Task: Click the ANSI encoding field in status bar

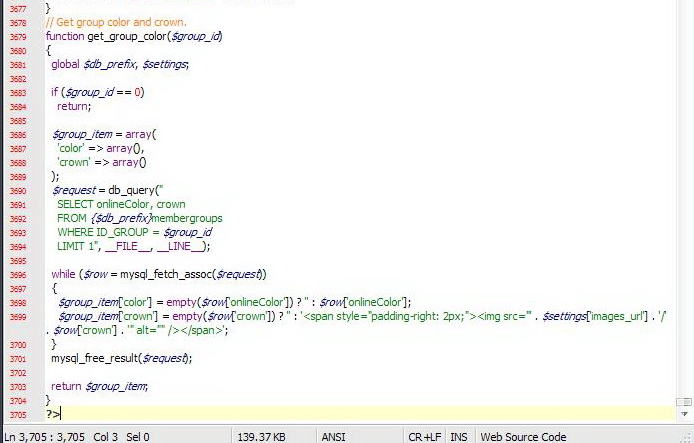Action: tap(333, 437)
